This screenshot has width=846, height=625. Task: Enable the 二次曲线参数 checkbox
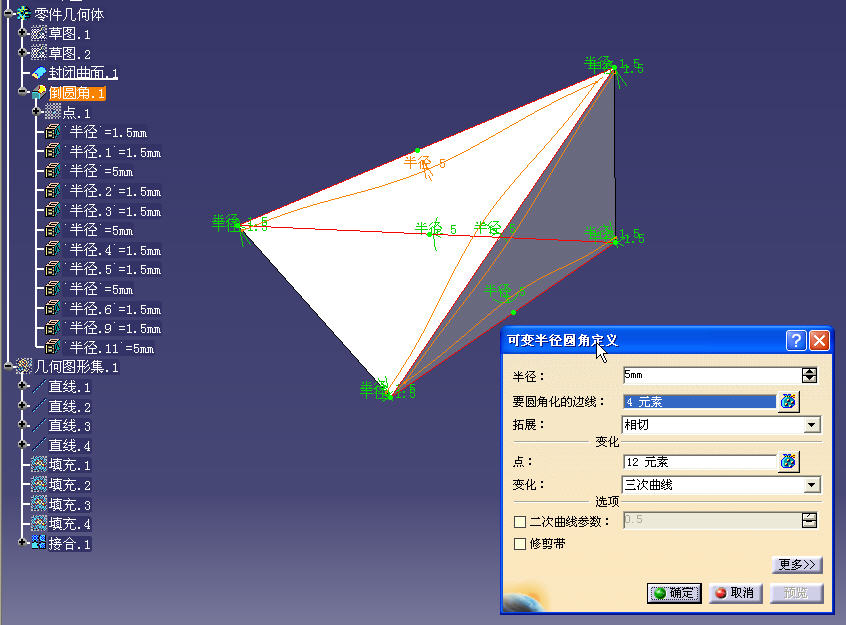520,522
